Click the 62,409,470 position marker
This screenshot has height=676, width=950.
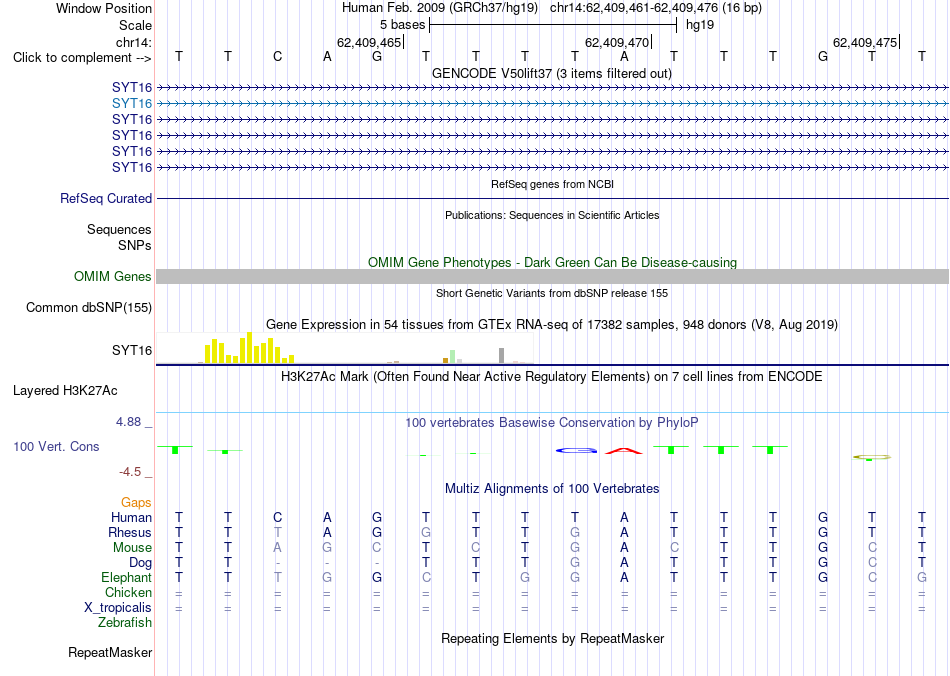tap(617, 42)
